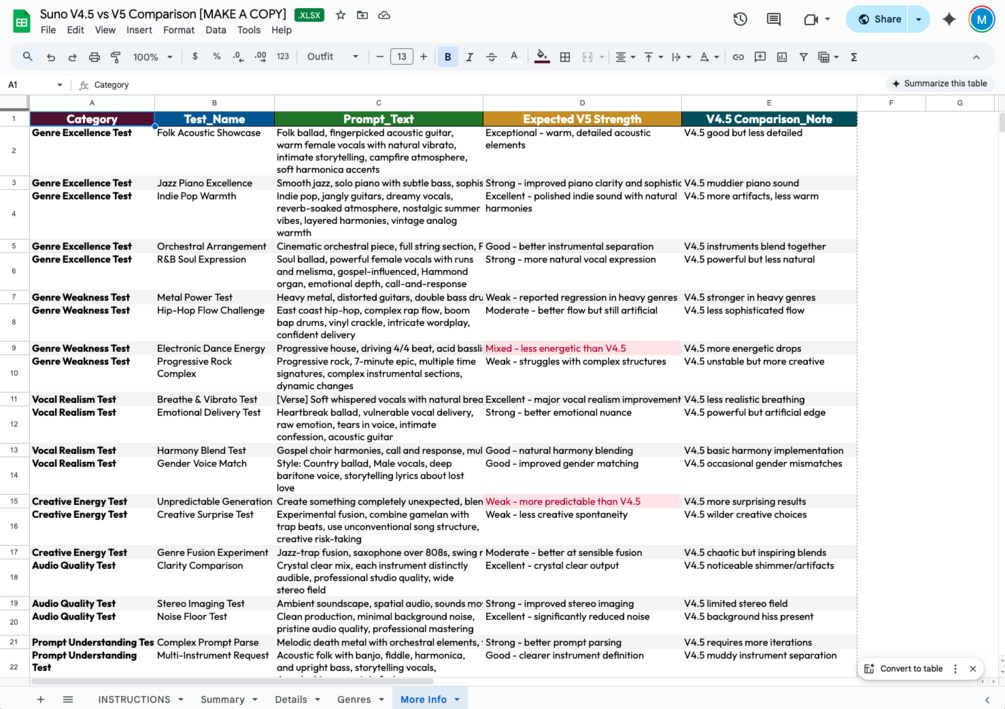Create a filter
The width and height of the screenshot is (1005, 709).
803,57
